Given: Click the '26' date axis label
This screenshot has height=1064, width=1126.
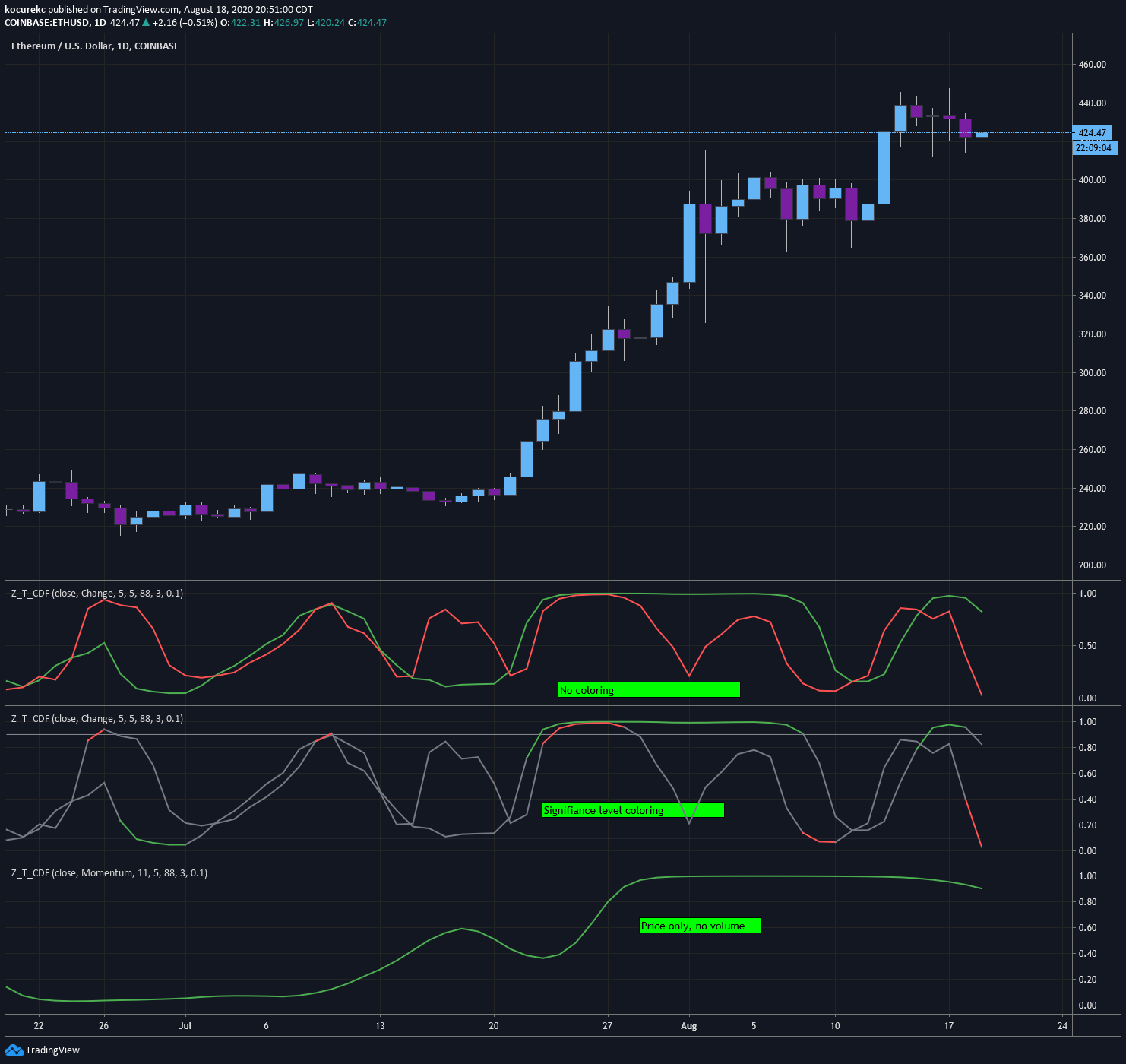Looking at the screenshot, I should [x=104, y=1026].
